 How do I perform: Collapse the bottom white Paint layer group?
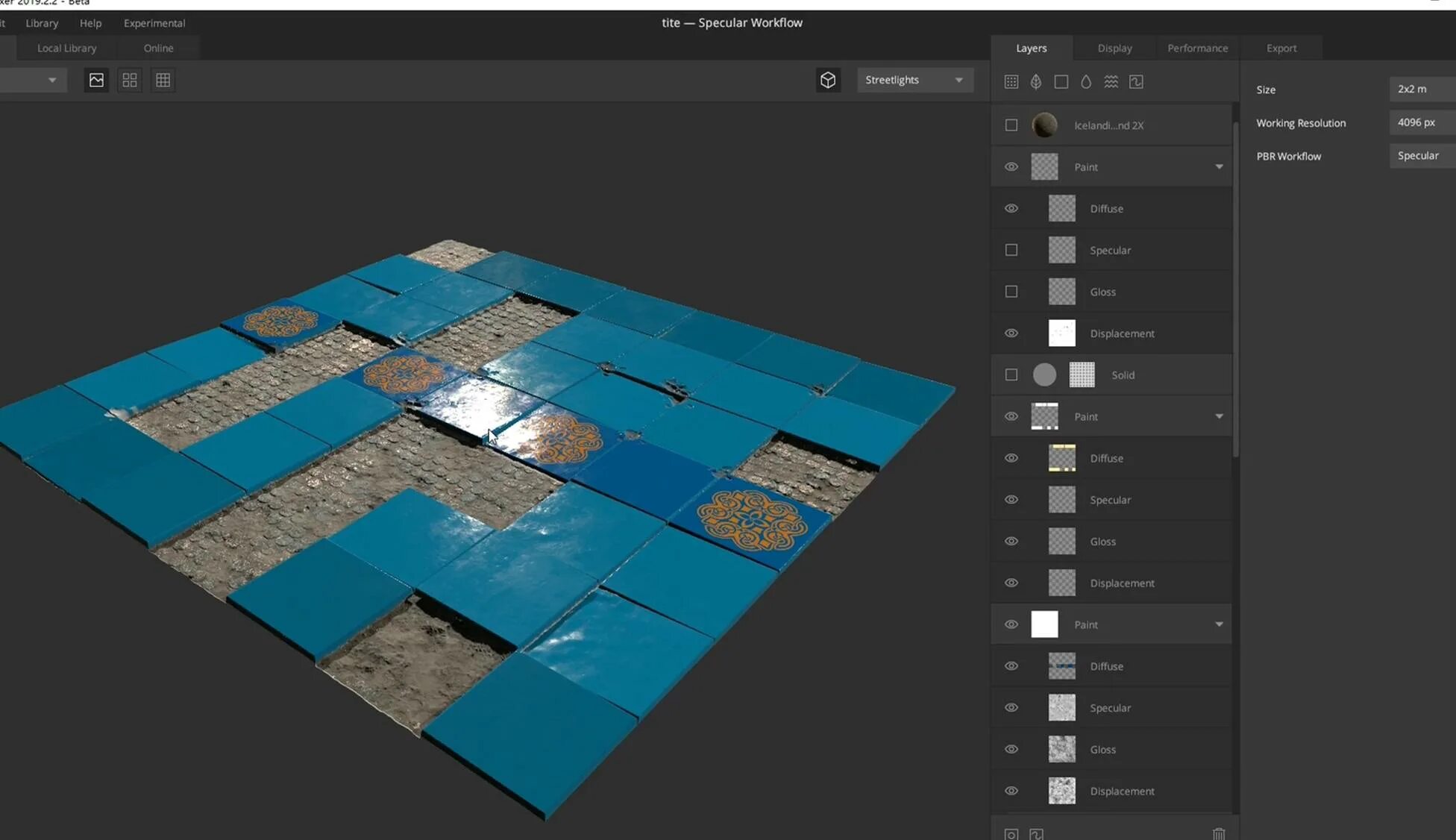click(1219, 624)
